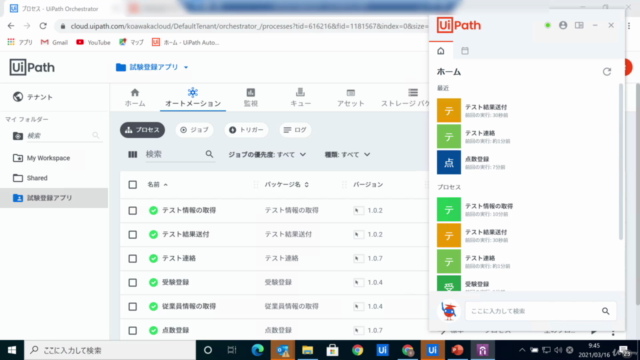Sort by 名前 column header
Image resolution: width=640 pixels, height=360 pixels.
tap(157, 184)
